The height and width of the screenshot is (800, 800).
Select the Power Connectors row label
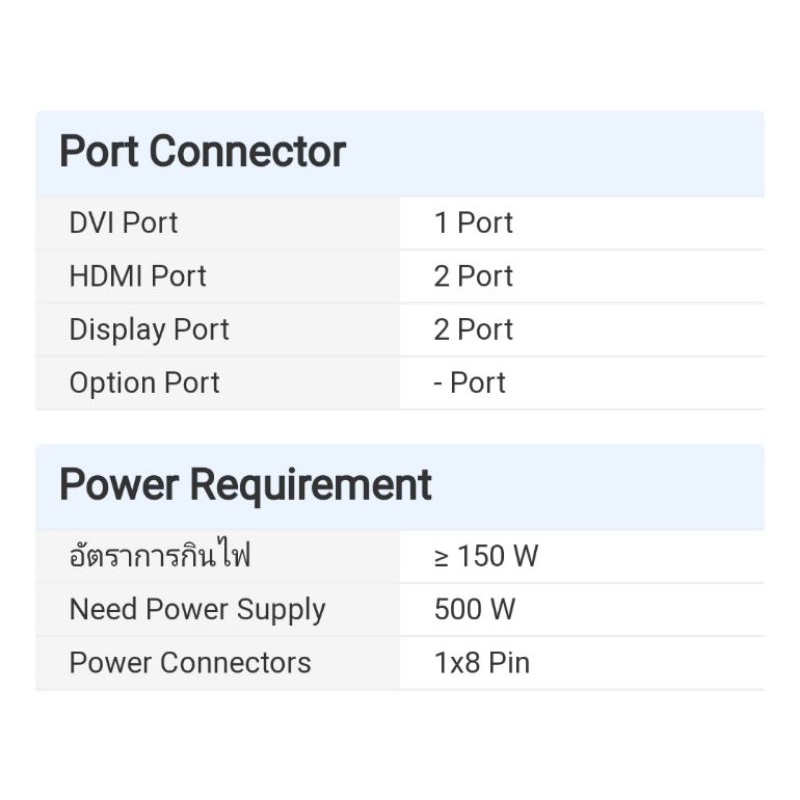190,663
